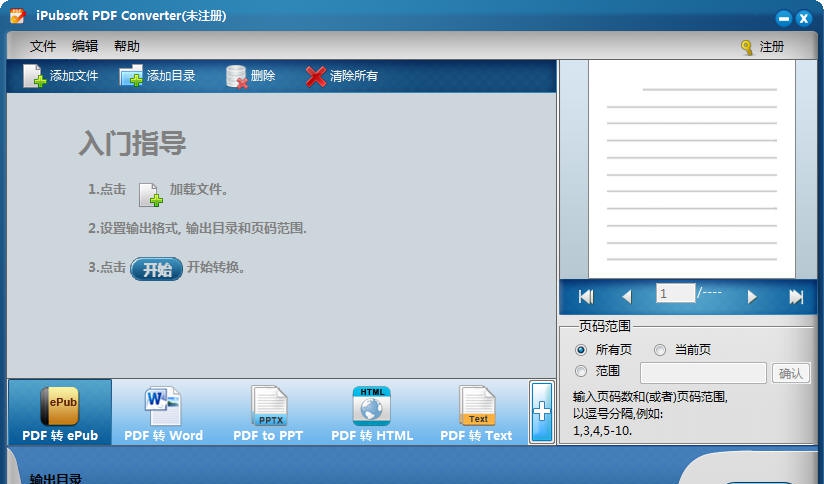
Task: Choose the PDF 转 HTML conversion format
Action: pyautogui.click(x=372, y=413)
